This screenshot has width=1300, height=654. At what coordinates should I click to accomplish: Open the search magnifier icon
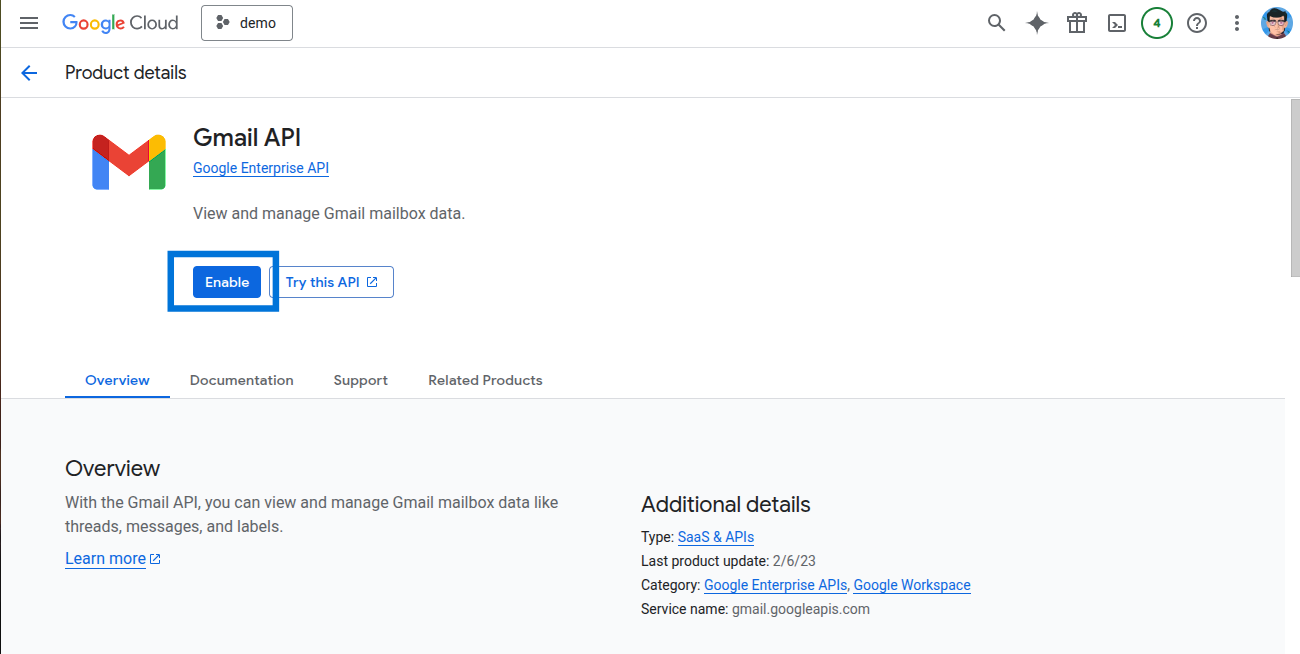pos(996,23)
